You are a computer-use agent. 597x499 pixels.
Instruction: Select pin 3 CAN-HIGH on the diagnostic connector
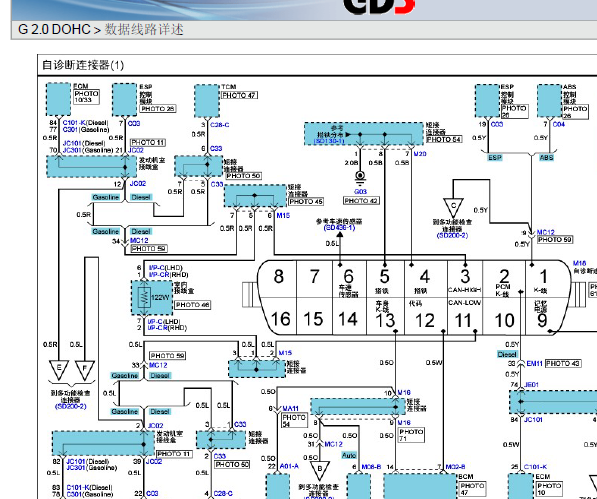[465, 279]
